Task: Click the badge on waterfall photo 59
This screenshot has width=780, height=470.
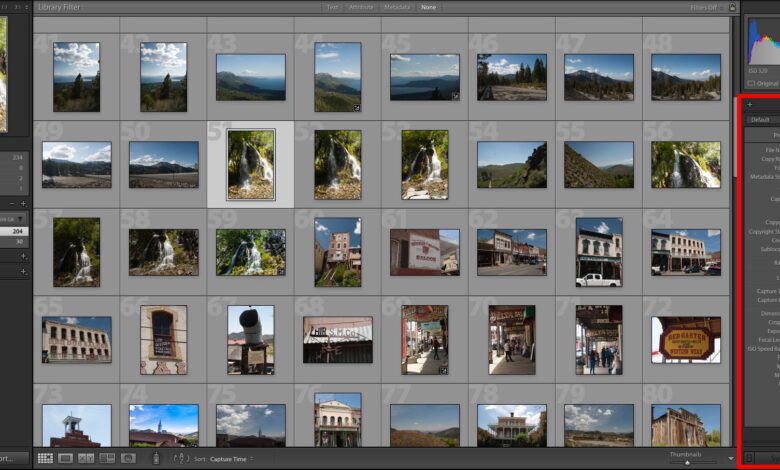Action: (x=281, y=271)
